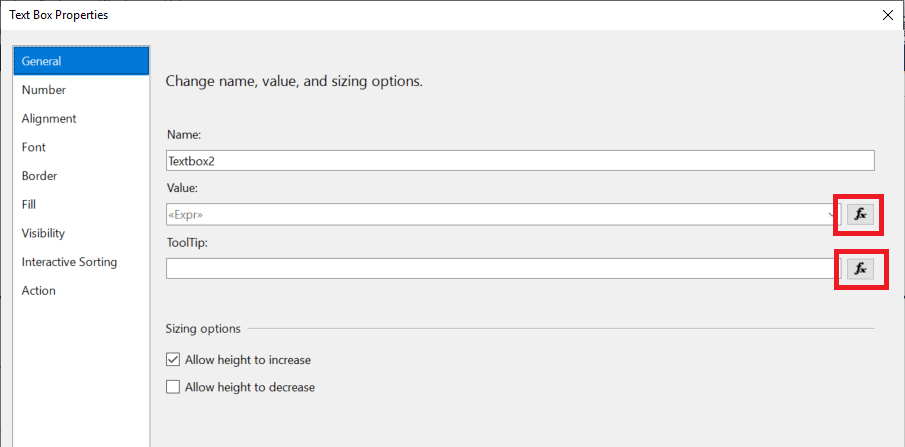Open expression editor for the ToolTip field
This screenshot has height=447, width=905.
pos(860,269)
